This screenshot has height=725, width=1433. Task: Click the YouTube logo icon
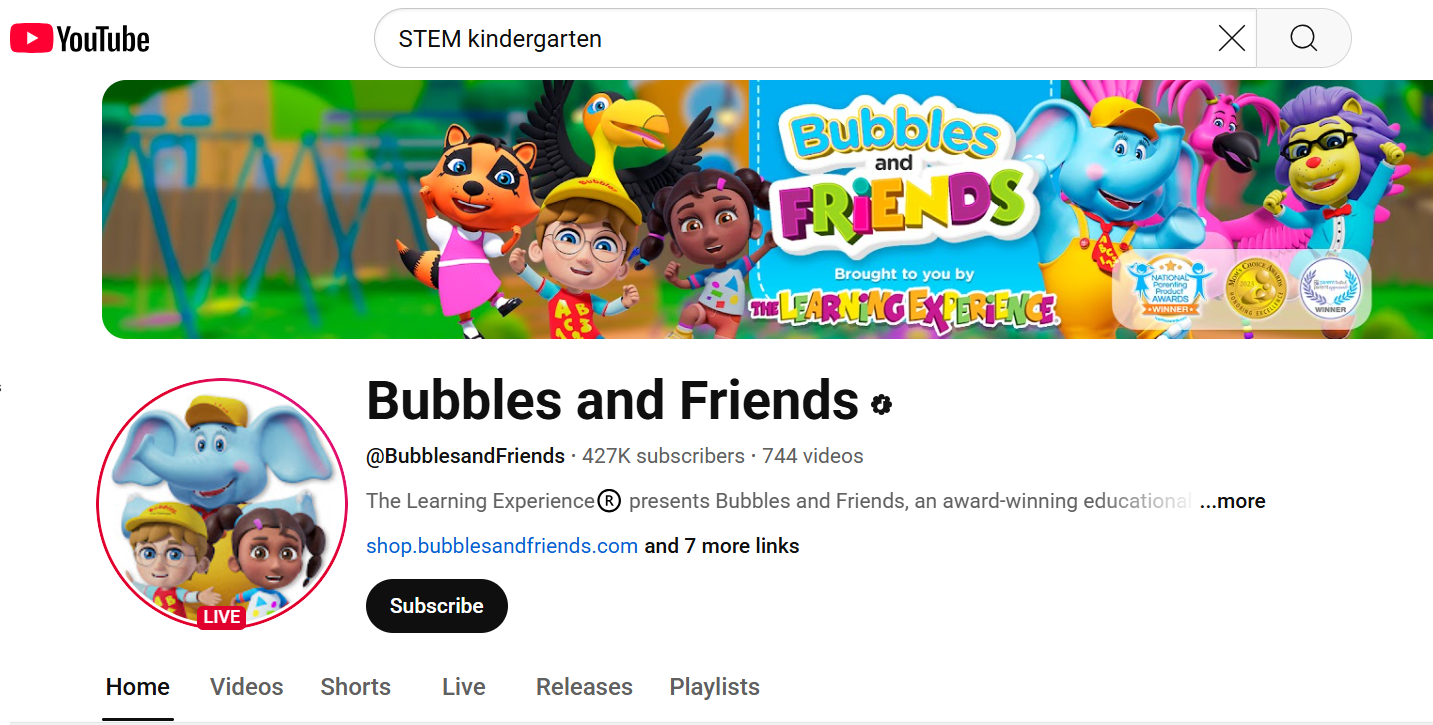click(80, 39)
